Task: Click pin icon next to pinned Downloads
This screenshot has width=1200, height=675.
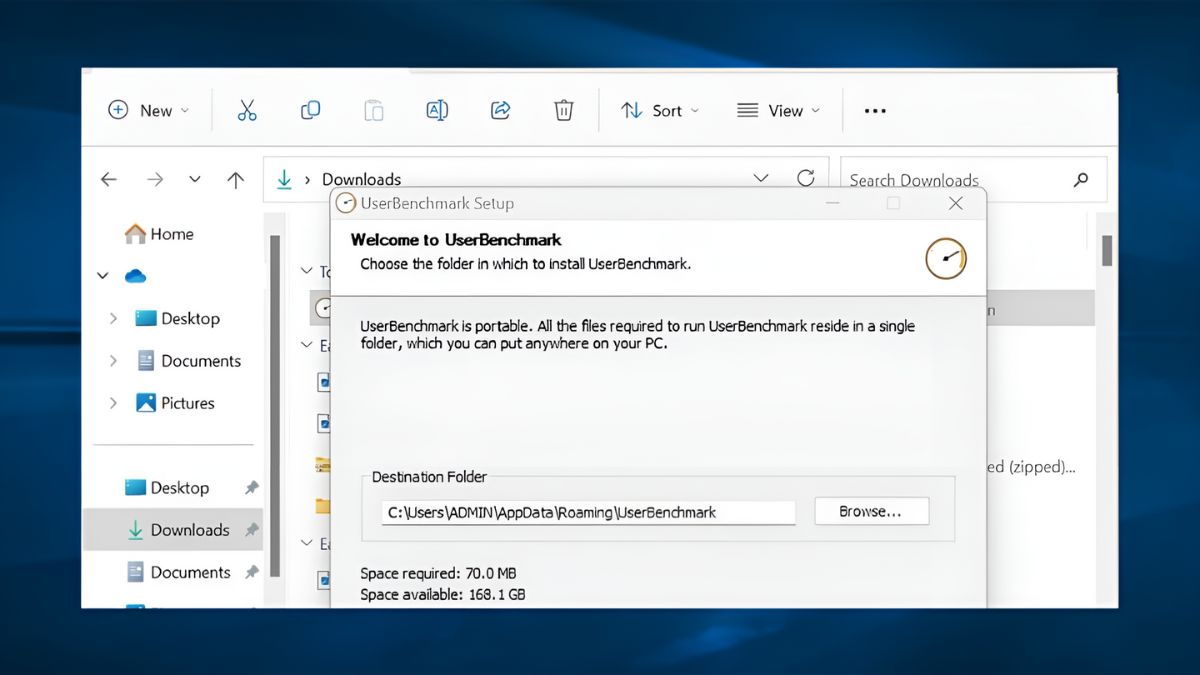Action: coord(252,530)
